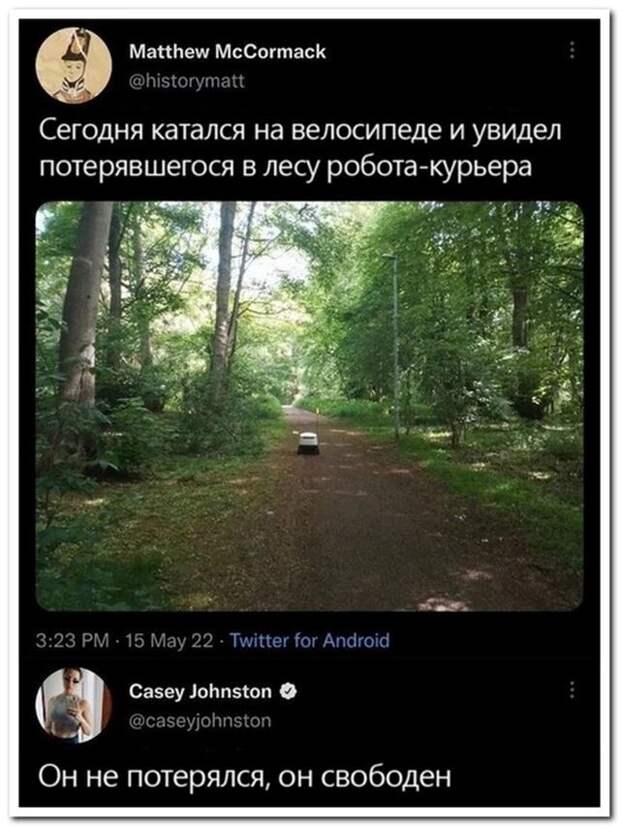The height and width of the screenshot is (827, 620).
Task: Click the 3:23 PM timestamp
Action: [73, 640]
